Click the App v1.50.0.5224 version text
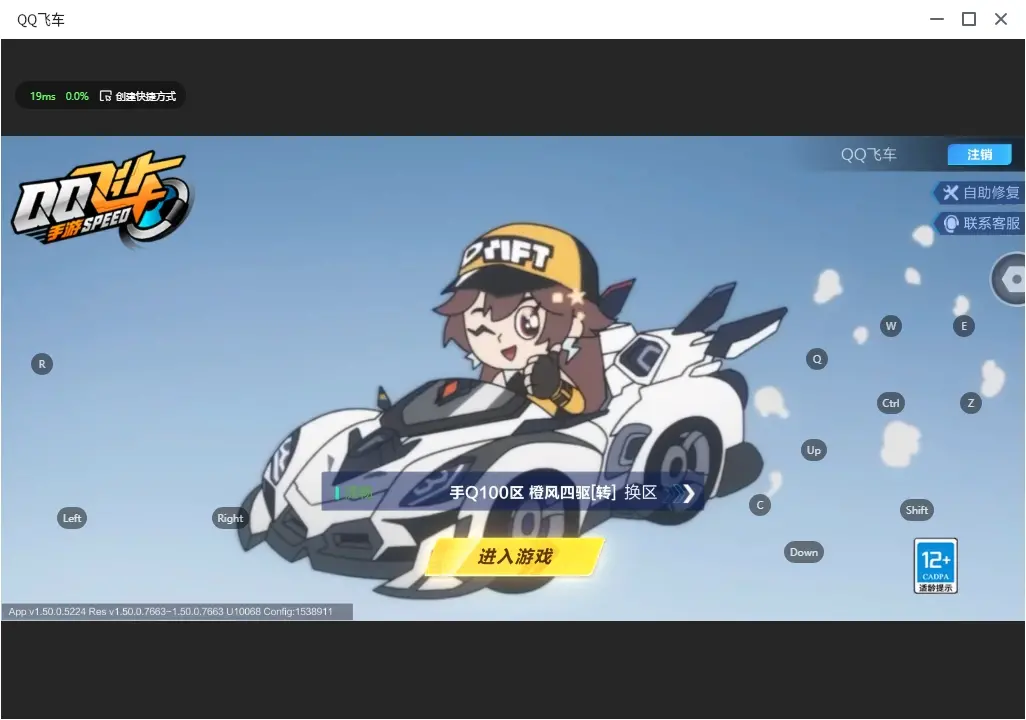This screenshot has width=1026, height=720. click(x=171, y=611)
